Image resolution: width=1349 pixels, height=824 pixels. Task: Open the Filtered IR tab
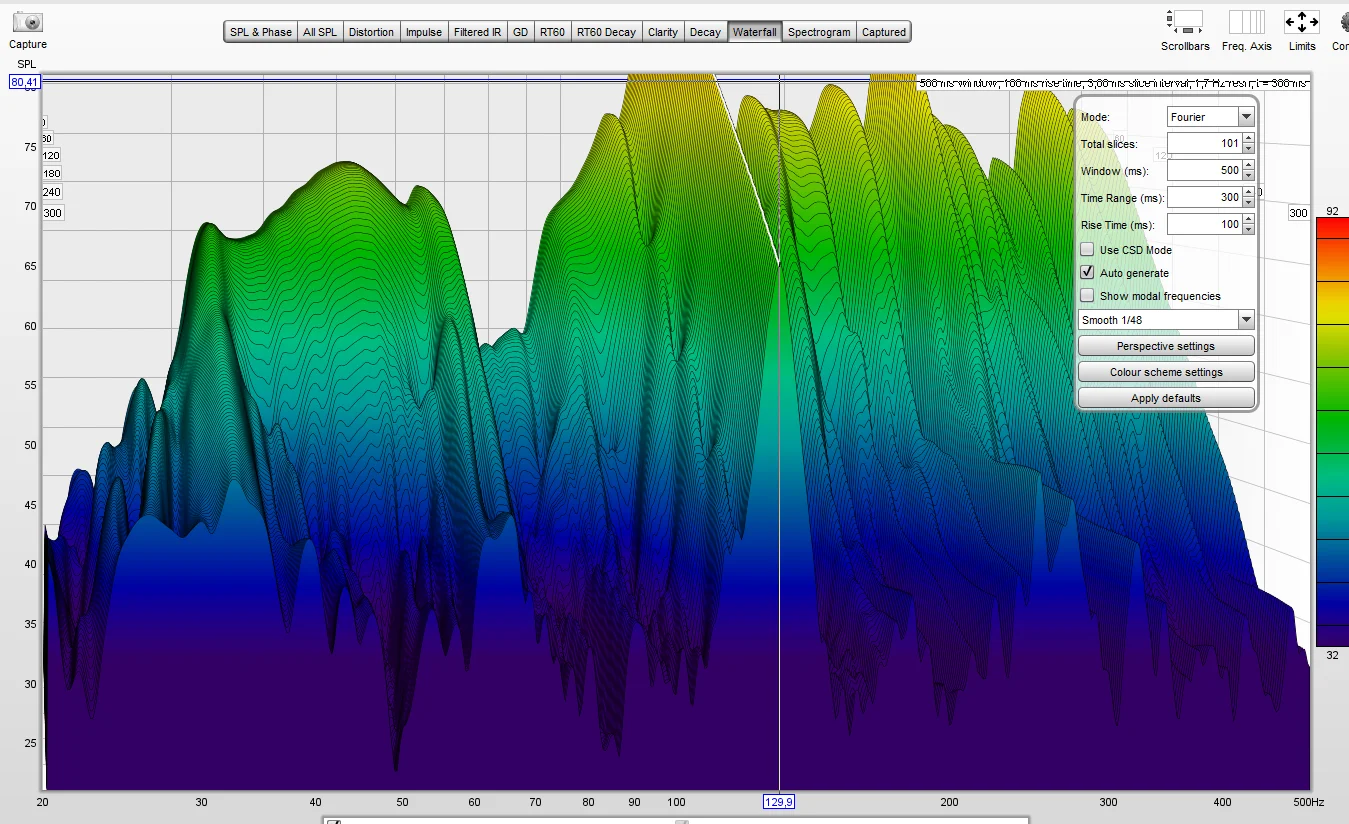point(477,32)
